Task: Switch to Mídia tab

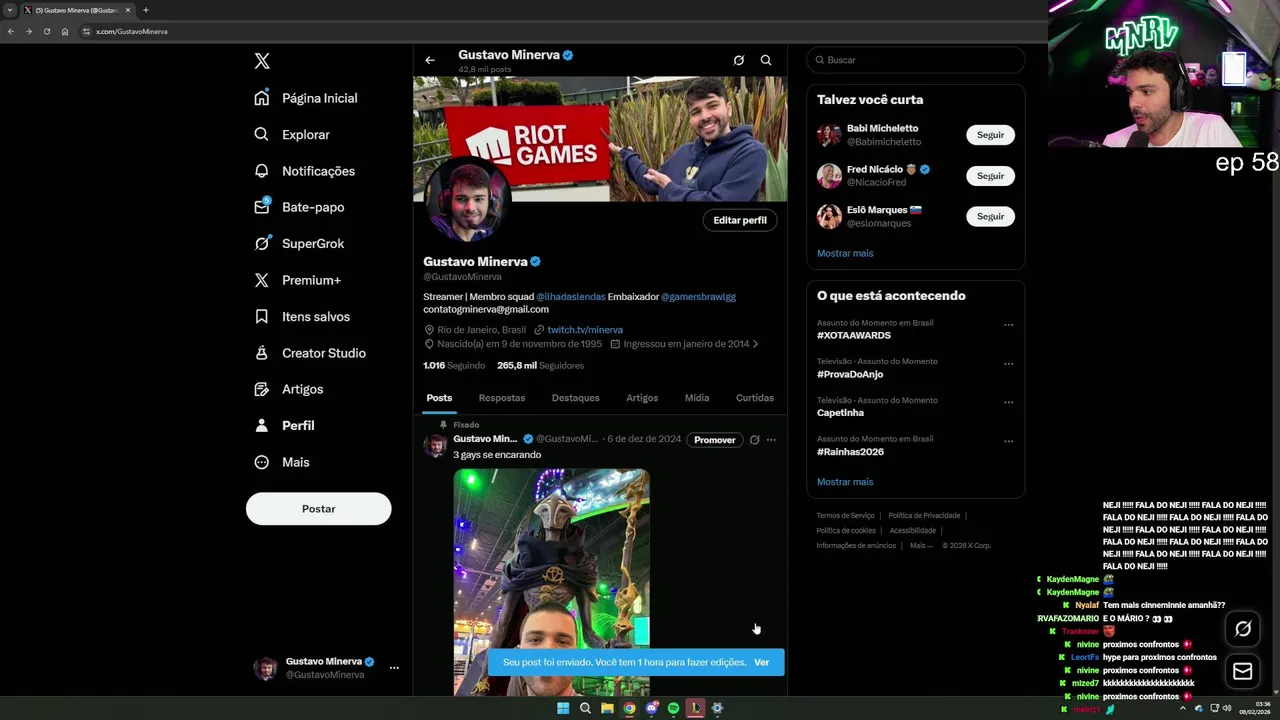Action: click(x=697, y=398)
